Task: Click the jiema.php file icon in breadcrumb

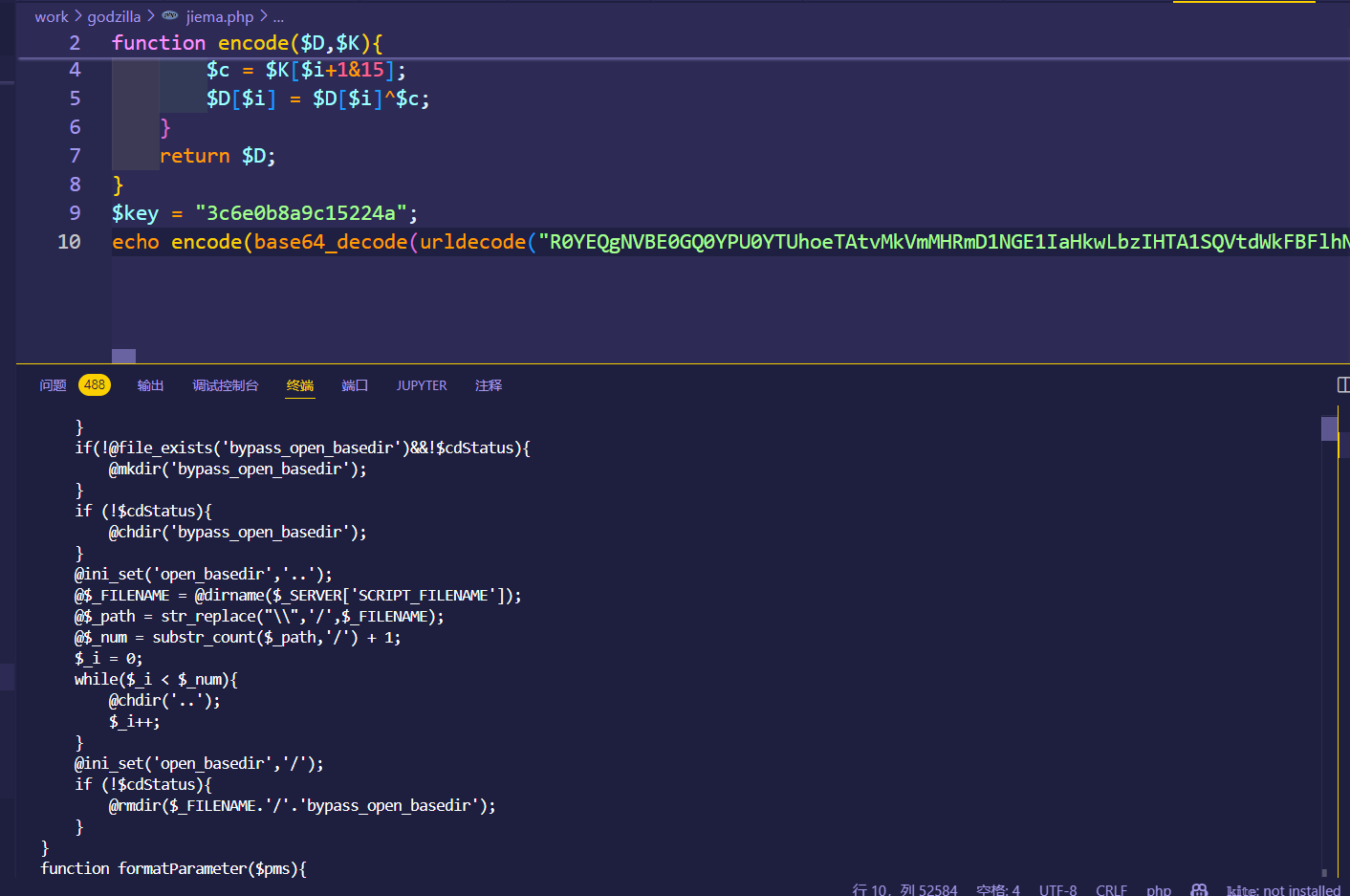Action: [170, 15]
